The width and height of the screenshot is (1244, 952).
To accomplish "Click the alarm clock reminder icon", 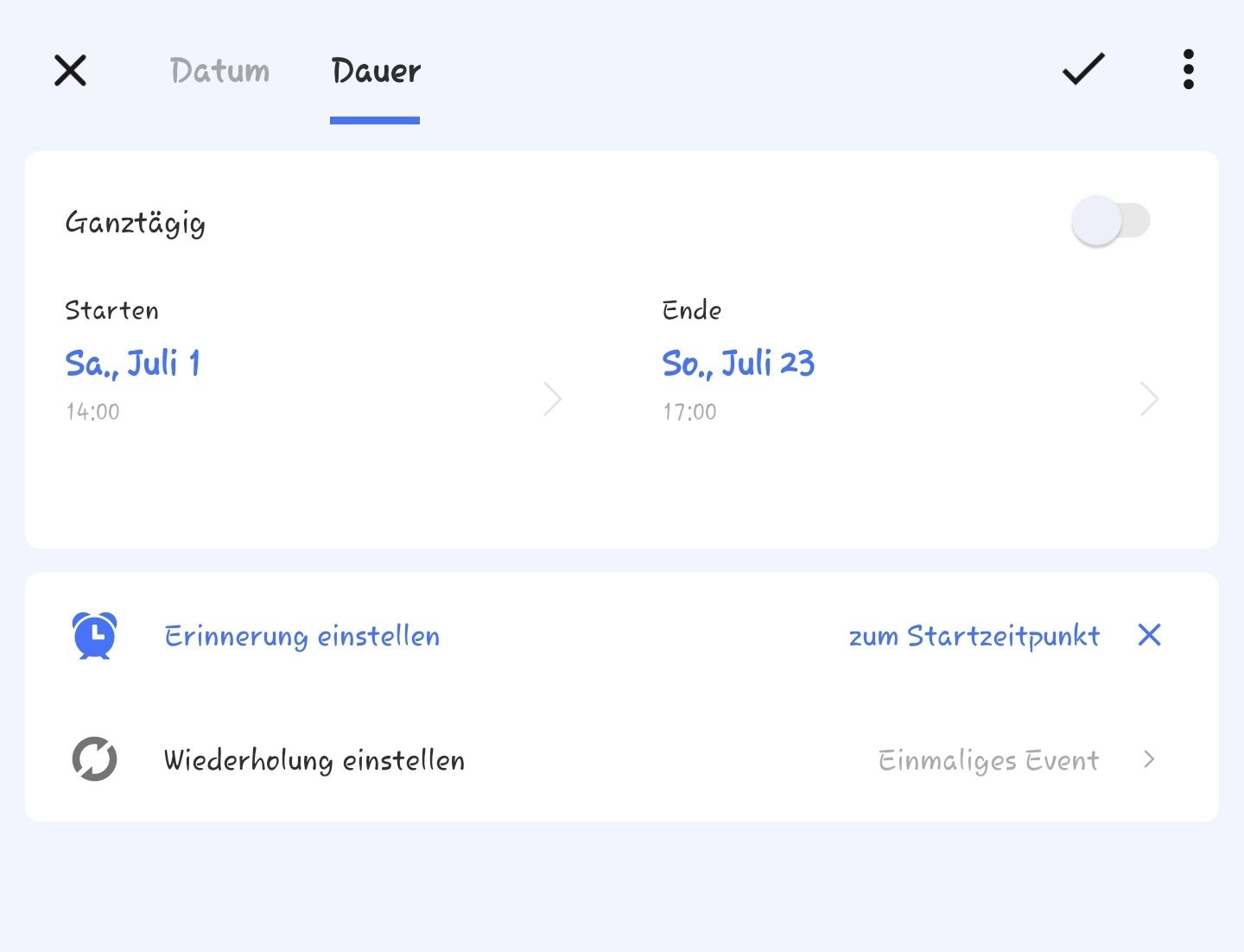I will 95,636.
